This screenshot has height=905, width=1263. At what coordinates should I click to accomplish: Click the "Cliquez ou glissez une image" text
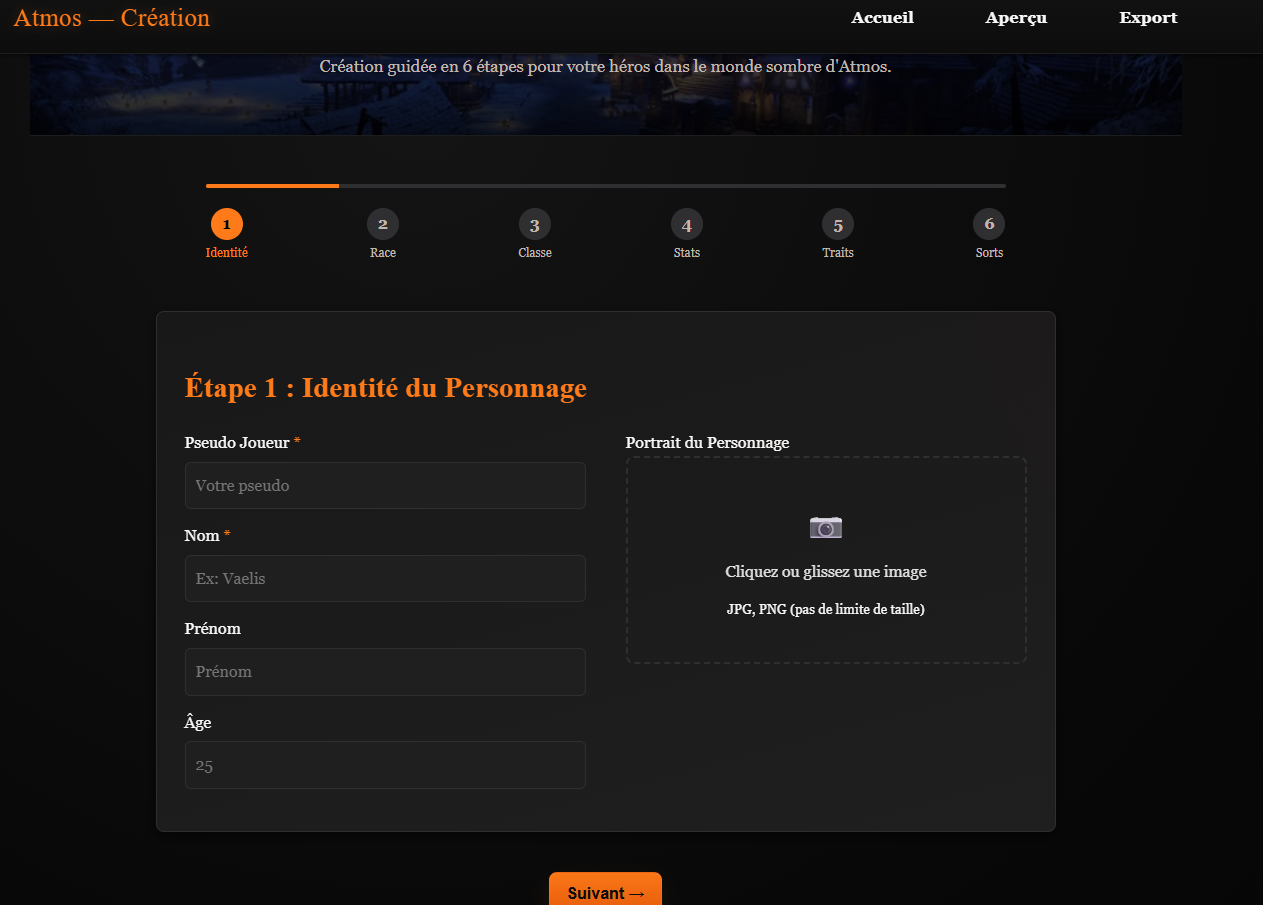826,572
